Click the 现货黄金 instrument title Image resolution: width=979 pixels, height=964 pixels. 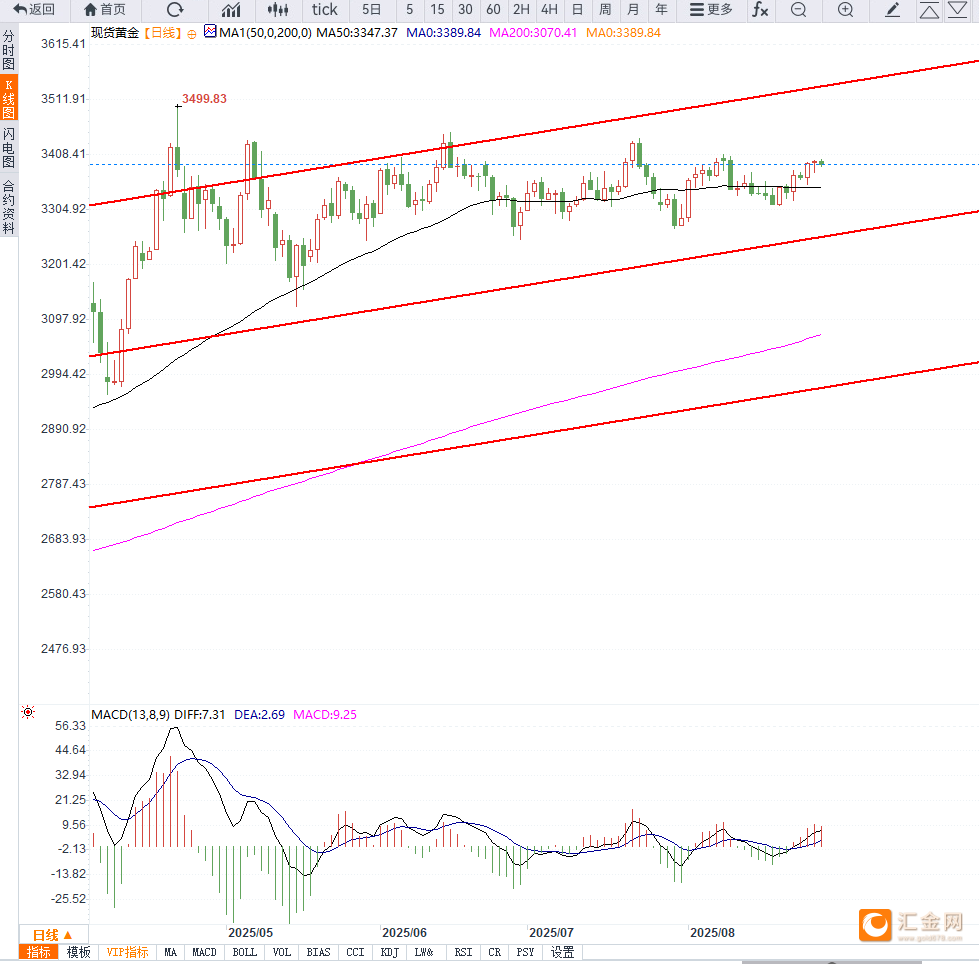pos(115,32)
